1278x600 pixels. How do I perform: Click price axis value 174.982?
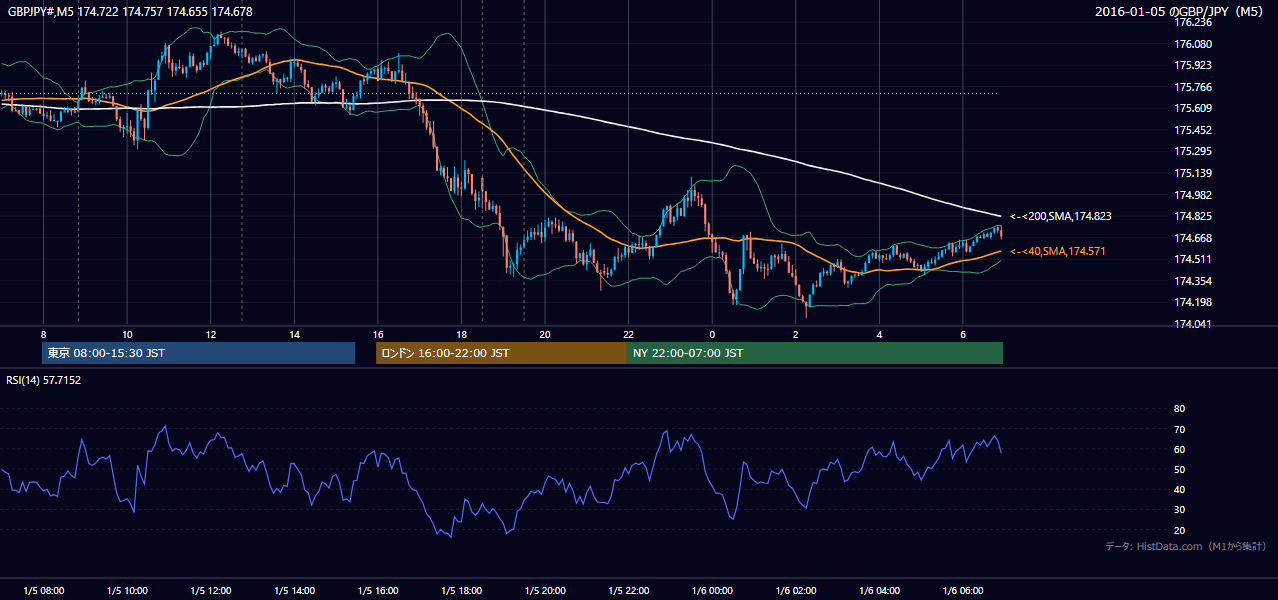pos(1193,195)
